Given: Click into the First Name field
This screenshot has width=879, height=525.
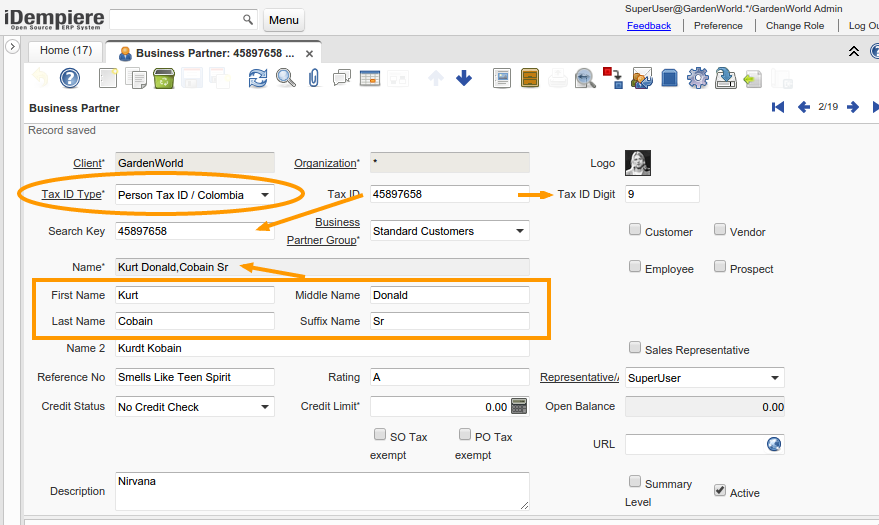Looking at the screenshot, I should coord(194,295).
